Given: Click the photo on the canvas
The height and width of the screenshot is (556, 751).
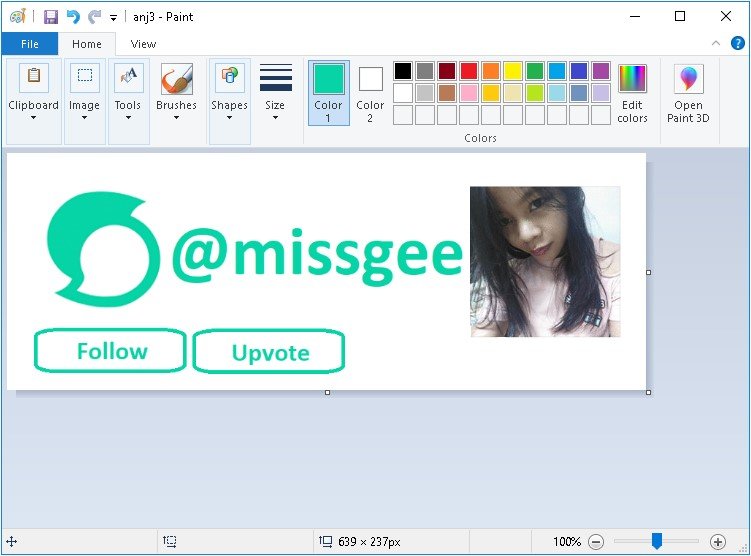Looking at the screenshot, I should click(x=545, y=261).
